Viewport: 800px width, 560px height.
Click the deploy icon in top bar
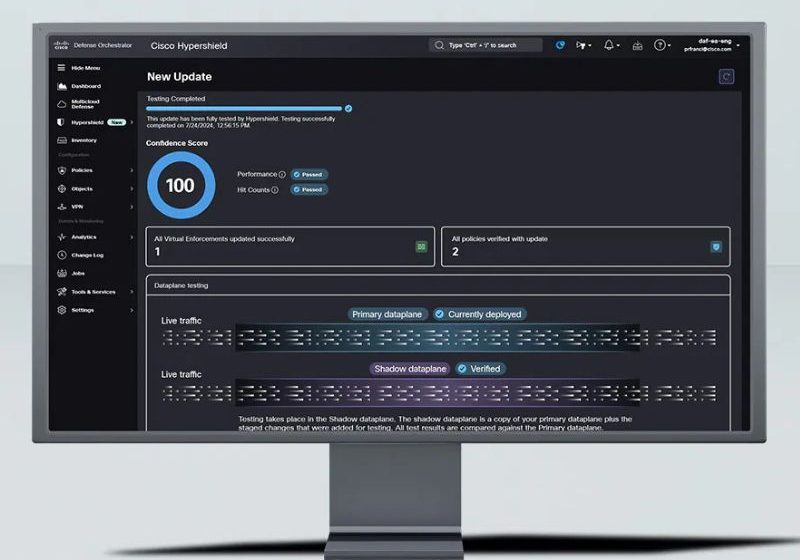pyautogui.click(x=581, y=45)
